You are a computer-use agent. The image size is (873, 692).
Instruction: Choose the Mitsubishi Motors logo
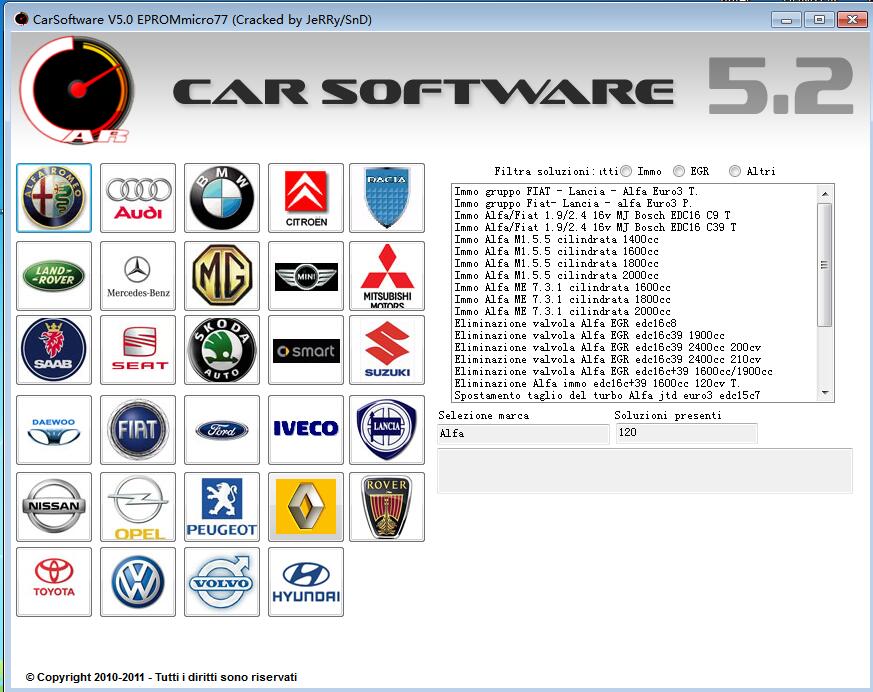click(387, 276)
